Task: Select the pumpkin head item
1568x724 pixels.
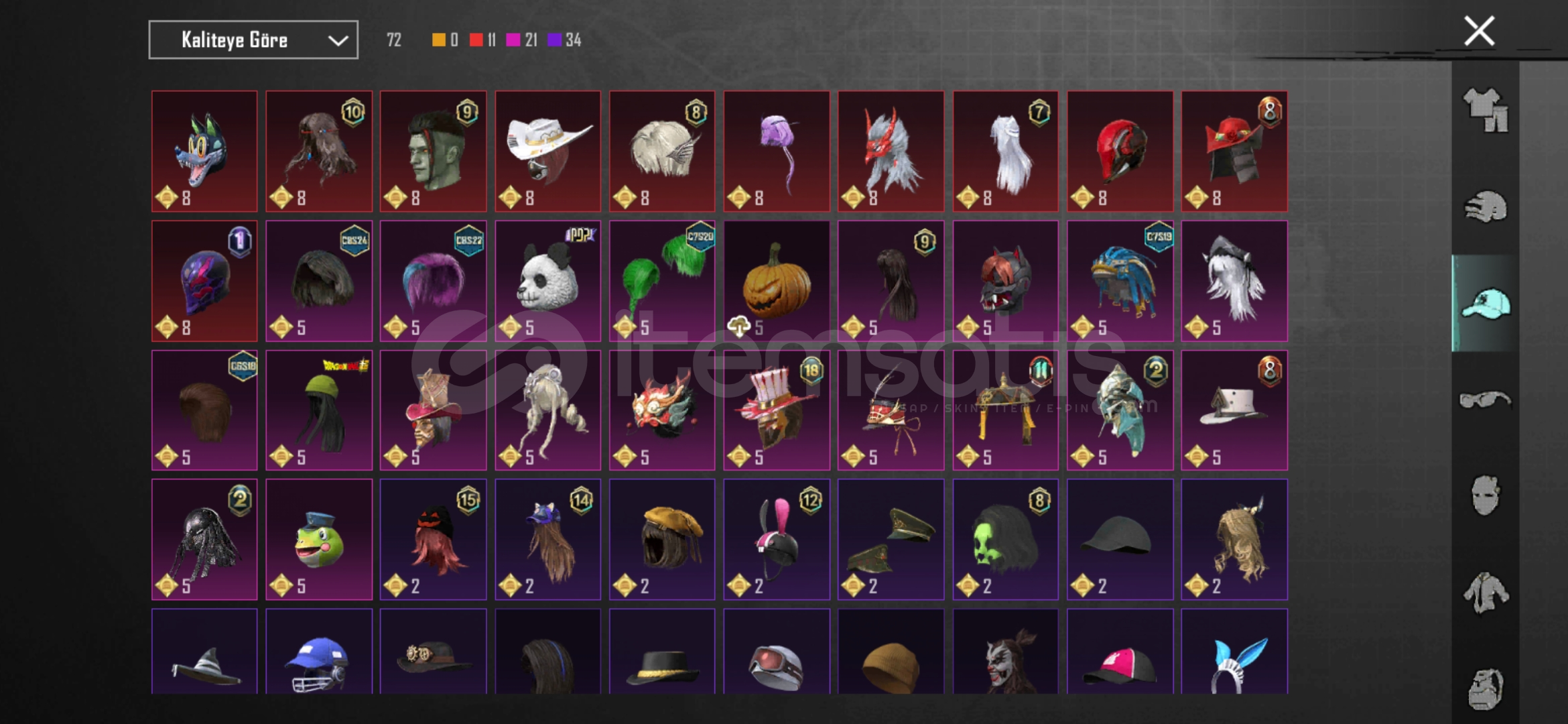Action: (777, 281)
